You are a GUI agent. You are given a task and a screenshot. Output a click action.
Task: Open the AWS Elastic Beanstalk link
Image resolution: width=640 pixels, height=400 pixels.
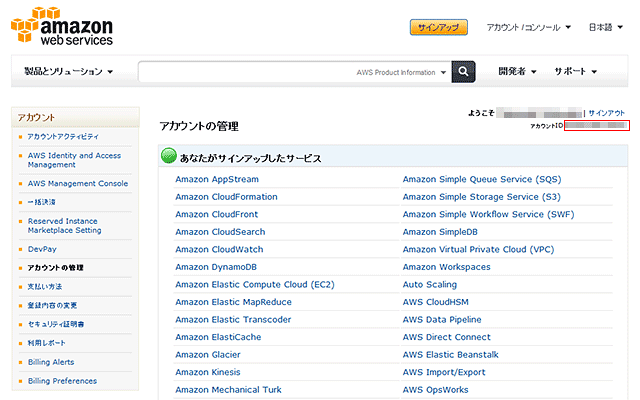tap(451, 355)
